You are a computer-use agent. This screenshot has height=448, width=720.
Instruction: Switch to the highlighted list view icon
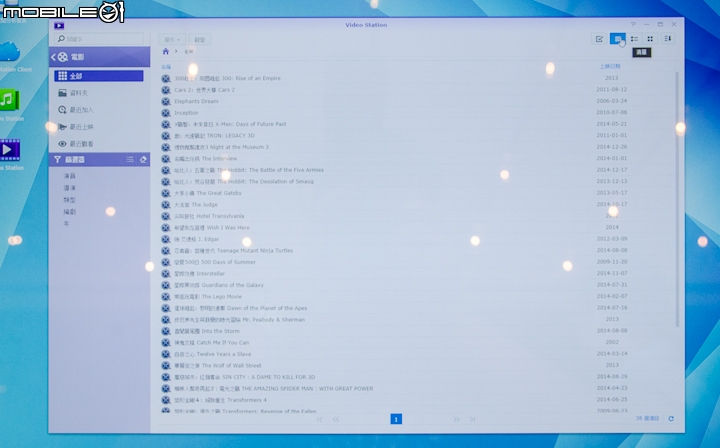click(618, 39)
